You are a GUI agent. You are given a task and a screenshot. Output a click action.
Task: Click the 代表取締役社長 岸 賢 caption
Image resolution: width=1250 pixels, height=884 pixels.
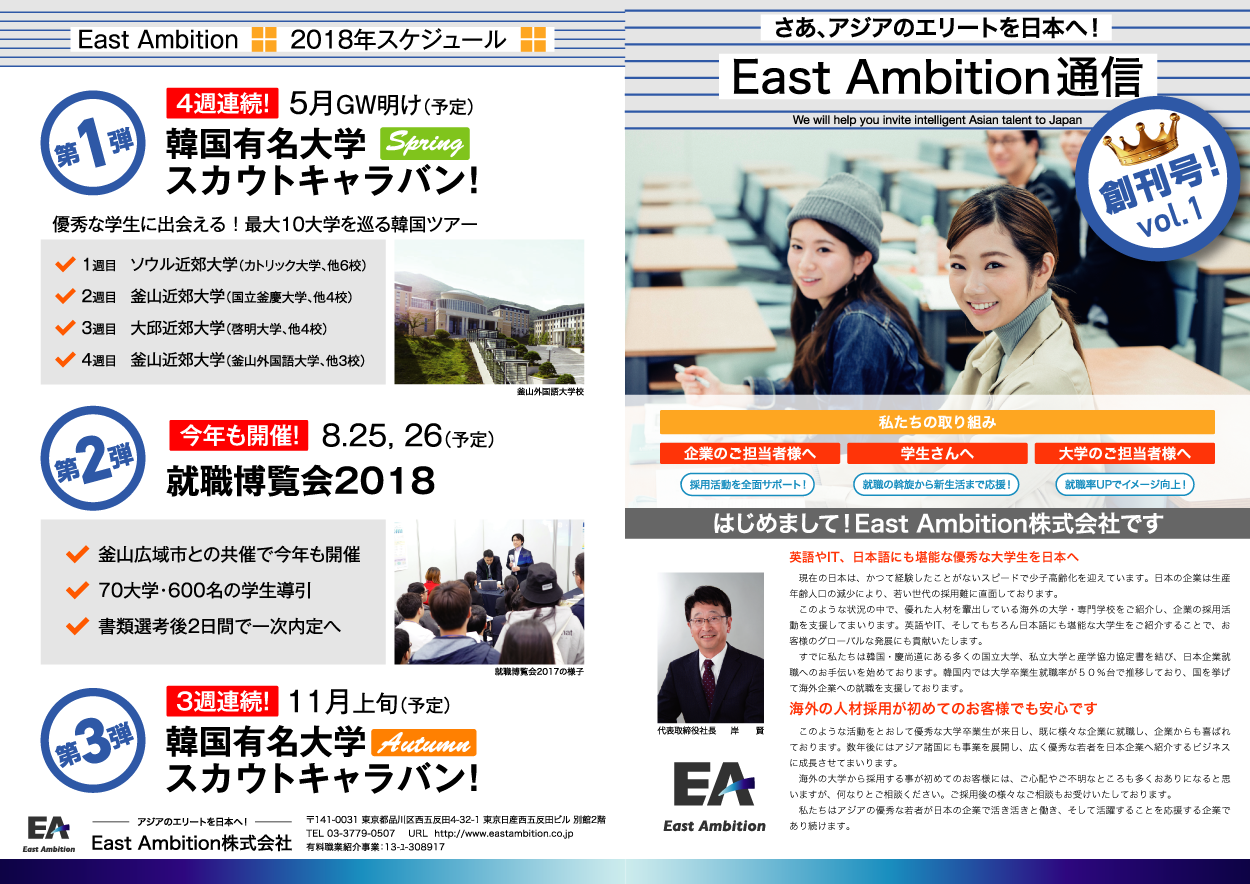coord(711,731)
